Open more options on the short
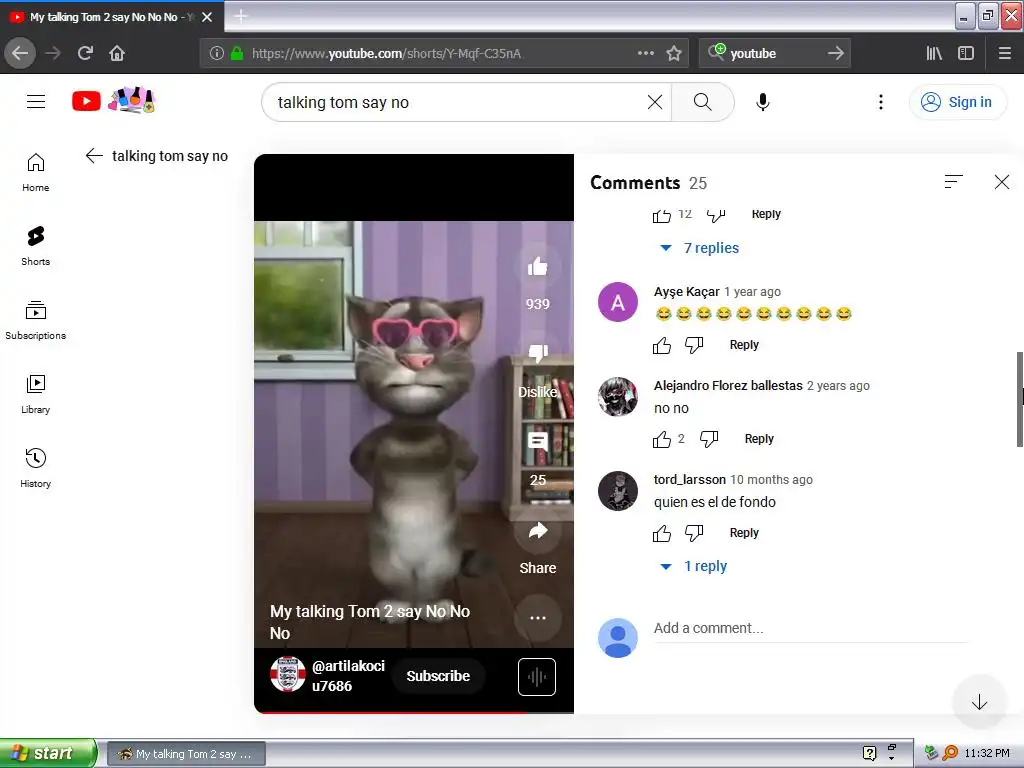This screenshot has height=768, width=1024. [x=537, y=618]
